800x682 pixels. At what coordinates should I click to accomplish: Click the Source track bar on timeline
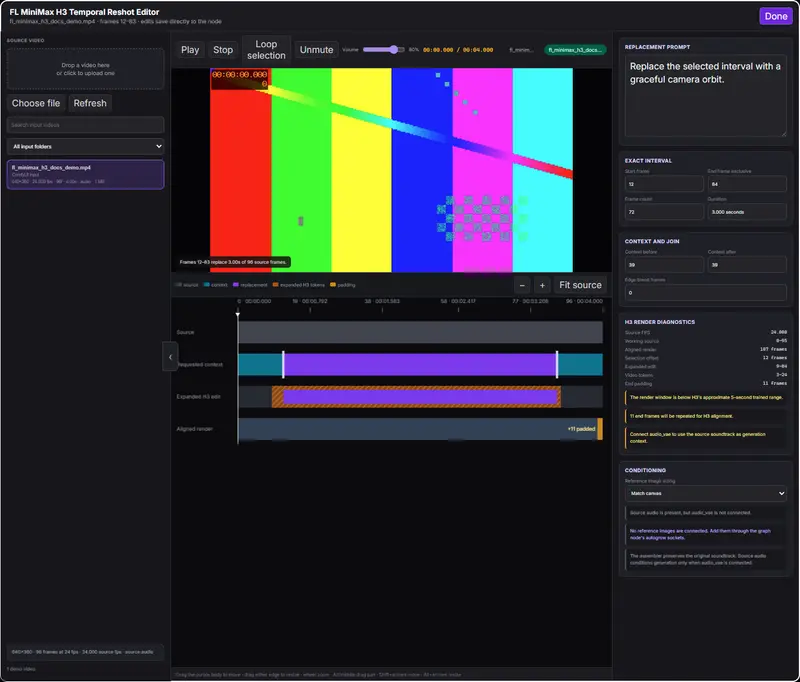[x=420, y=332]
